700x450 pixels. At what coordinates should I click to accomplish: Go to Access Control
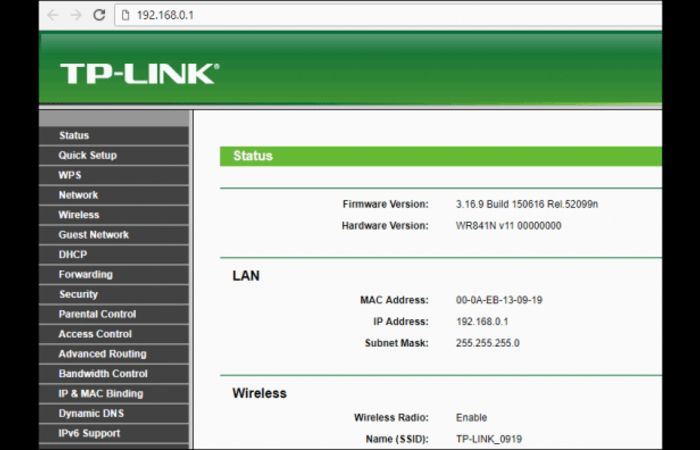tap(114, 334)
